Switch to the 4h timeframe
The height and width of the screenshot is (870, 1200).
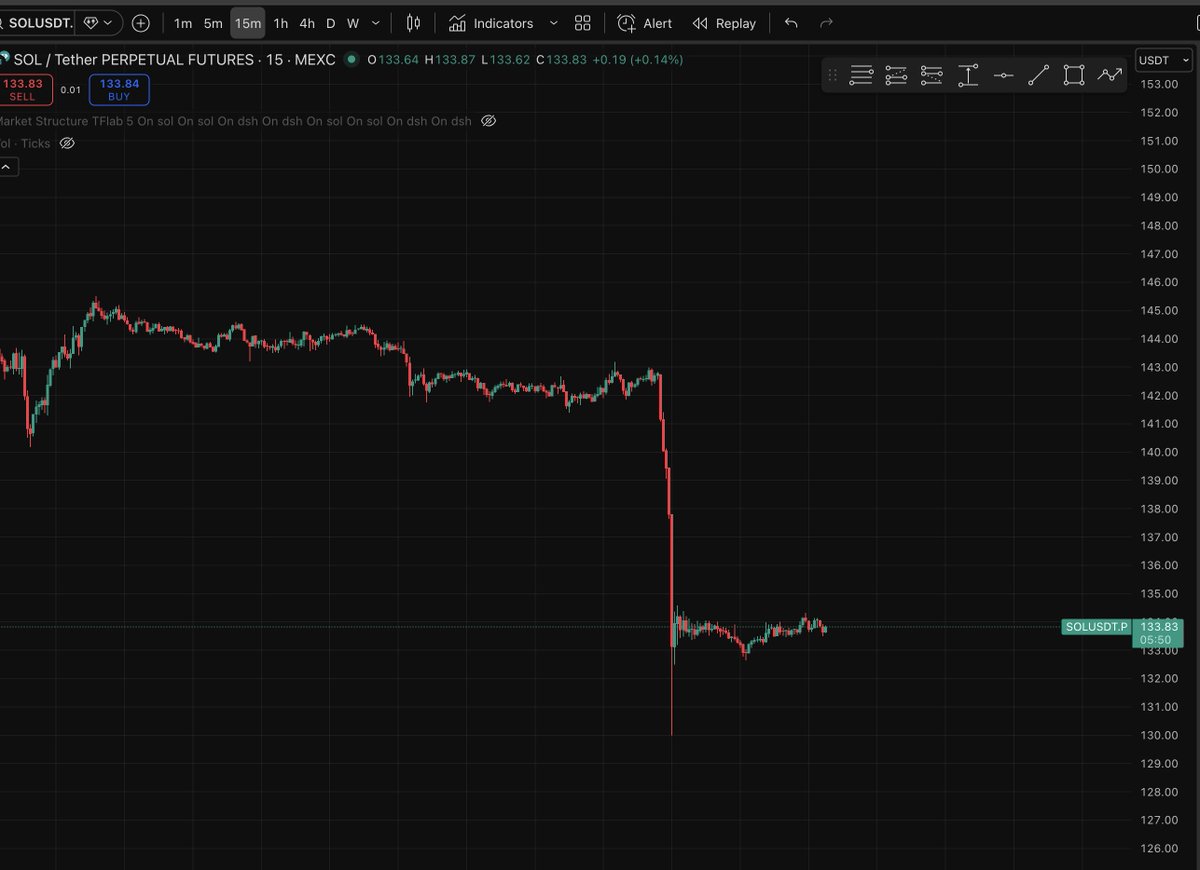pyautogui.click(x=307, y=23)
